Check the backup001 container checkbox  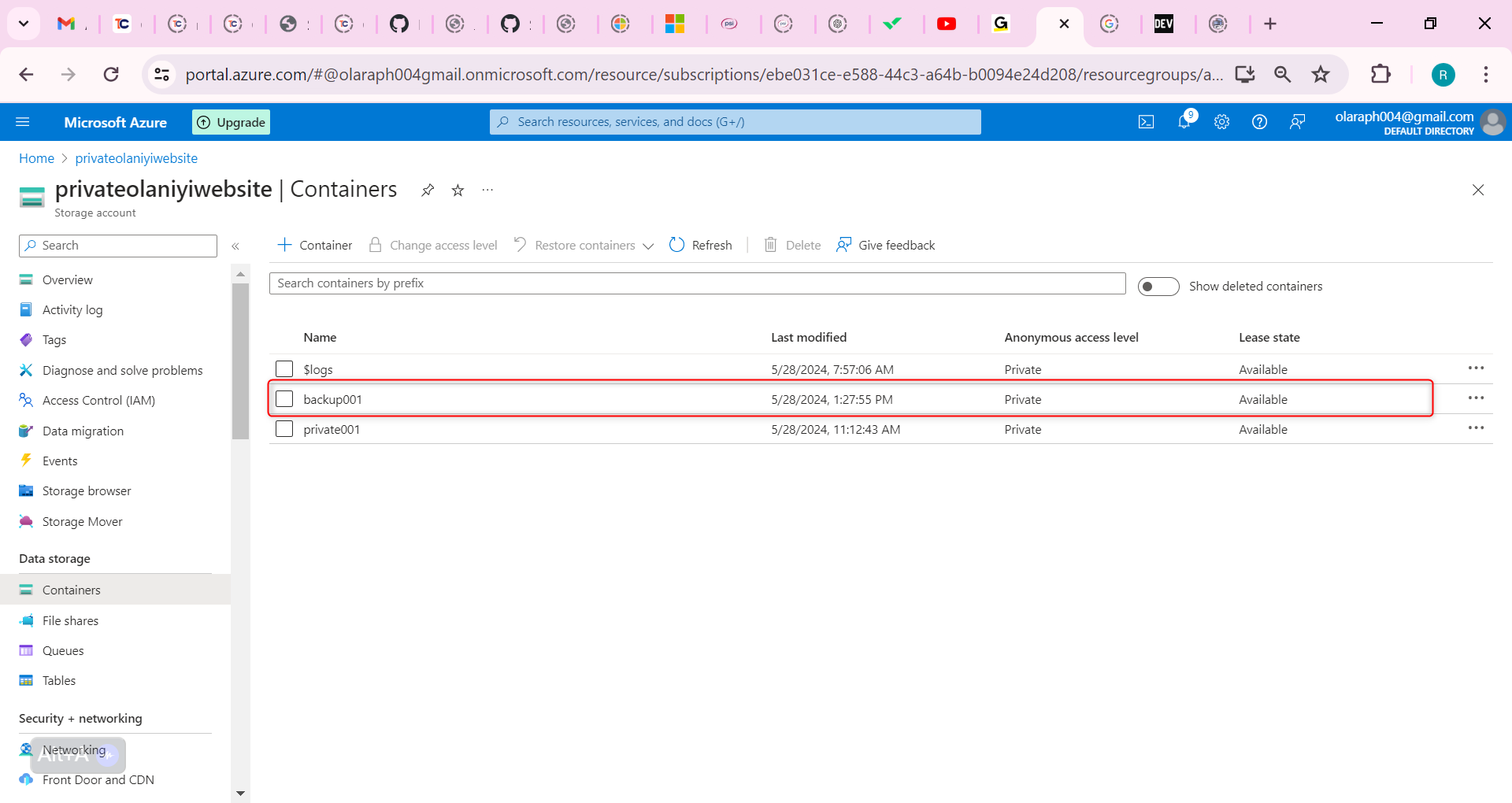click(284, 399)
